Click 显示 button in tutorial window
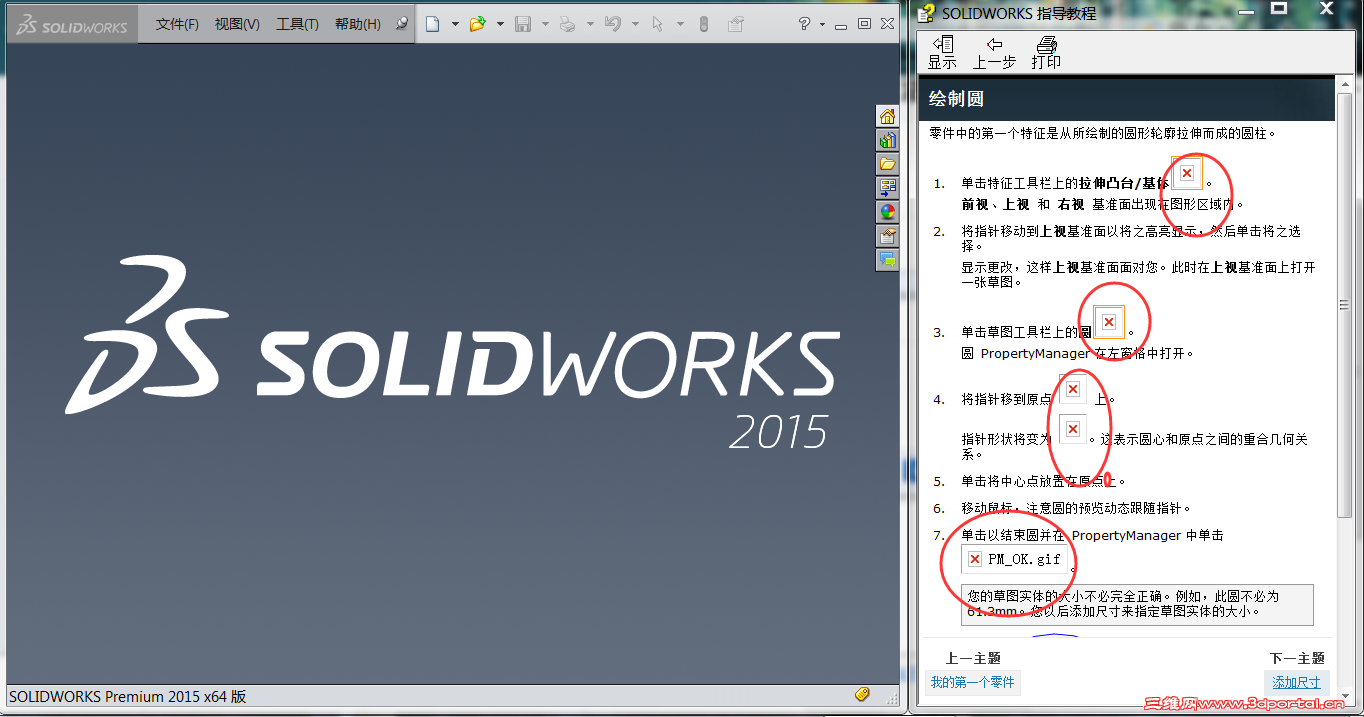The width and height of the screenshot is (1364, 717). pyautogui.click(x=942, y=52)
